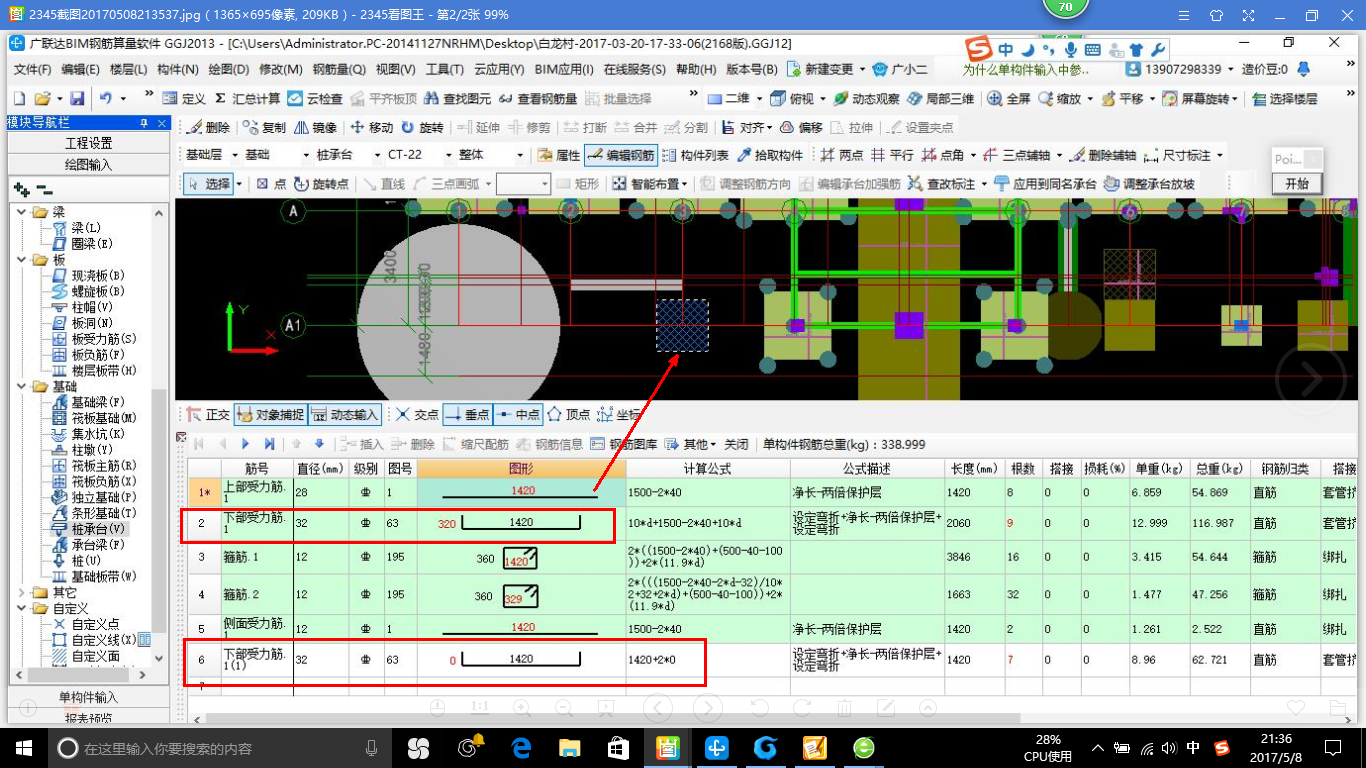The height and width of the screenshot is (768, 1366).
Task: Click 应用到同名承台 apply tool
Action: [1046, 184]
